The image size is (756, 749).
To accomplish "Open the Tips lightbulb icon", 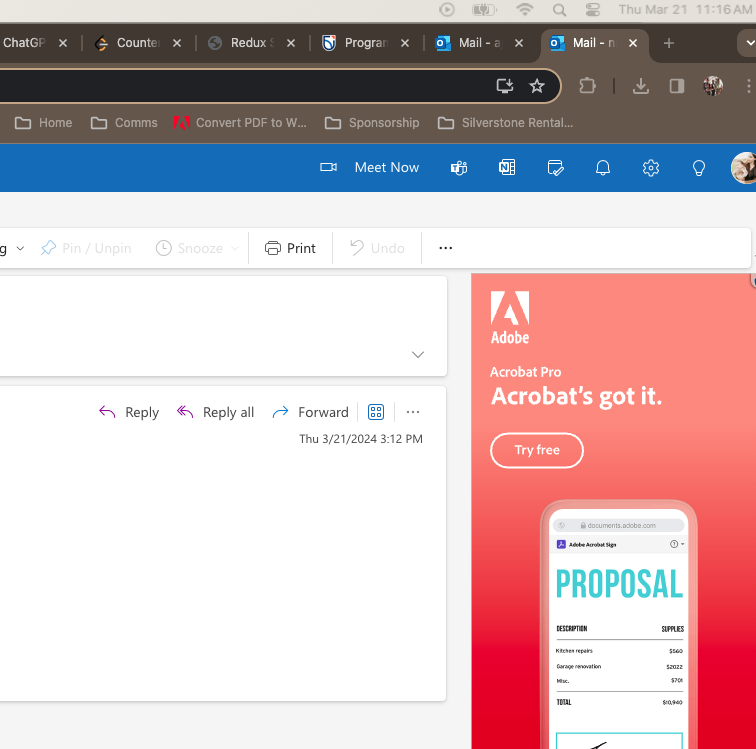I will click(x=699, y=168).
